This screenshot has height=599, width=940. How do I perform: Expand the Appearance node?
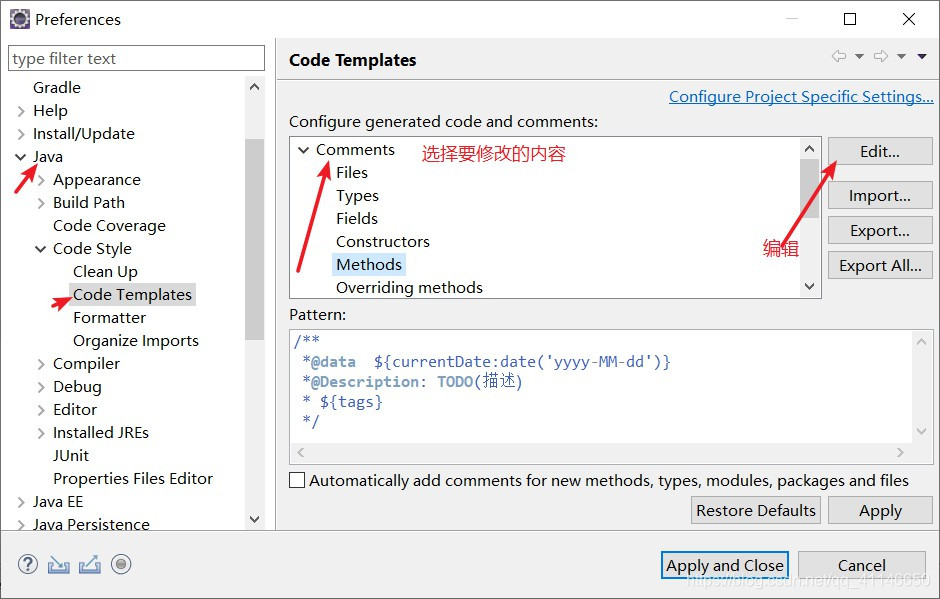click(x=41, y=180)
